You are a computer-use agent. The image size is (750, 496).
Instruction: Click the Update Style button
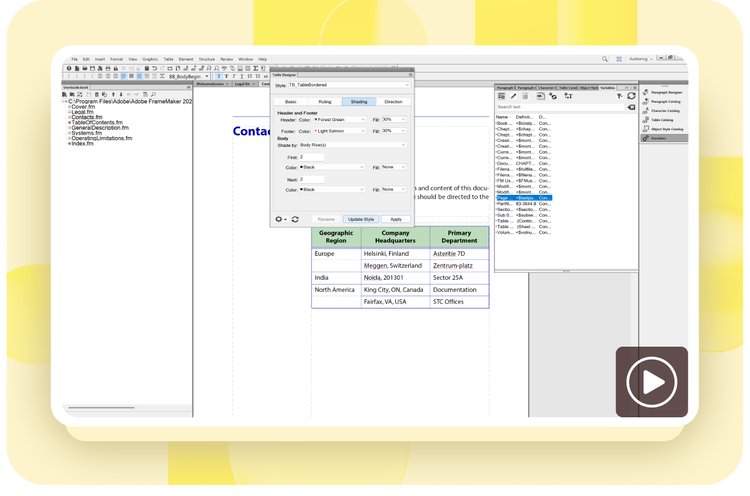point(361,219)
